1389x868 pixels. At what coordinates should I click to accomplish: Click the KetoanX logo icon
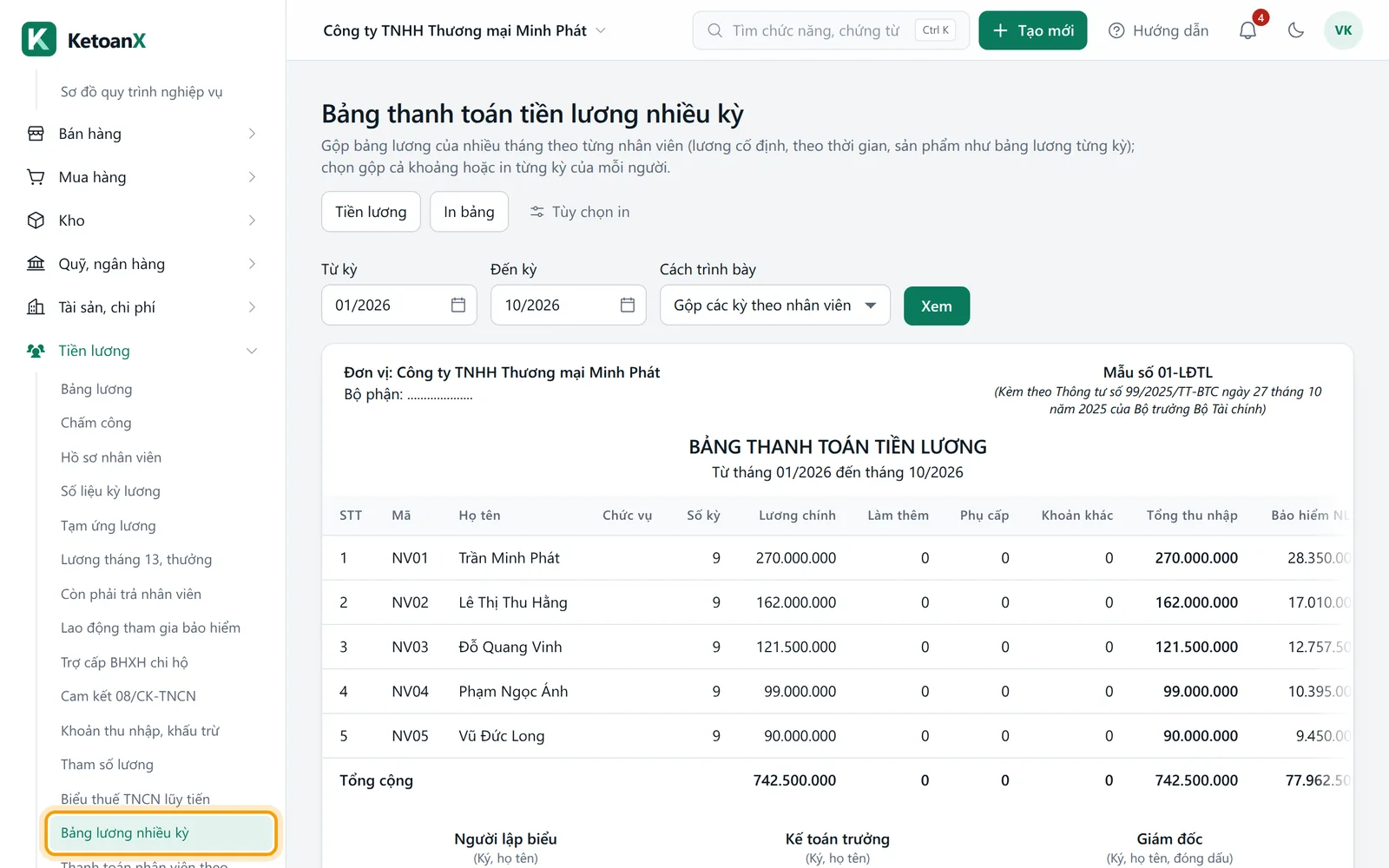(39, 40)
